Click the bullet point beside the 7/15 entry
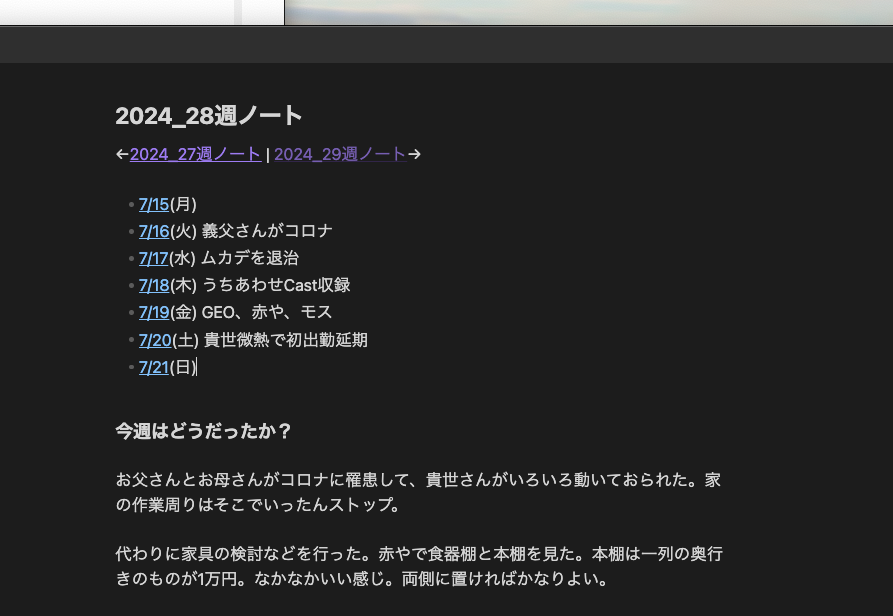Image resolution: width=893 pixels, height=616 pixels. point(133,204)
